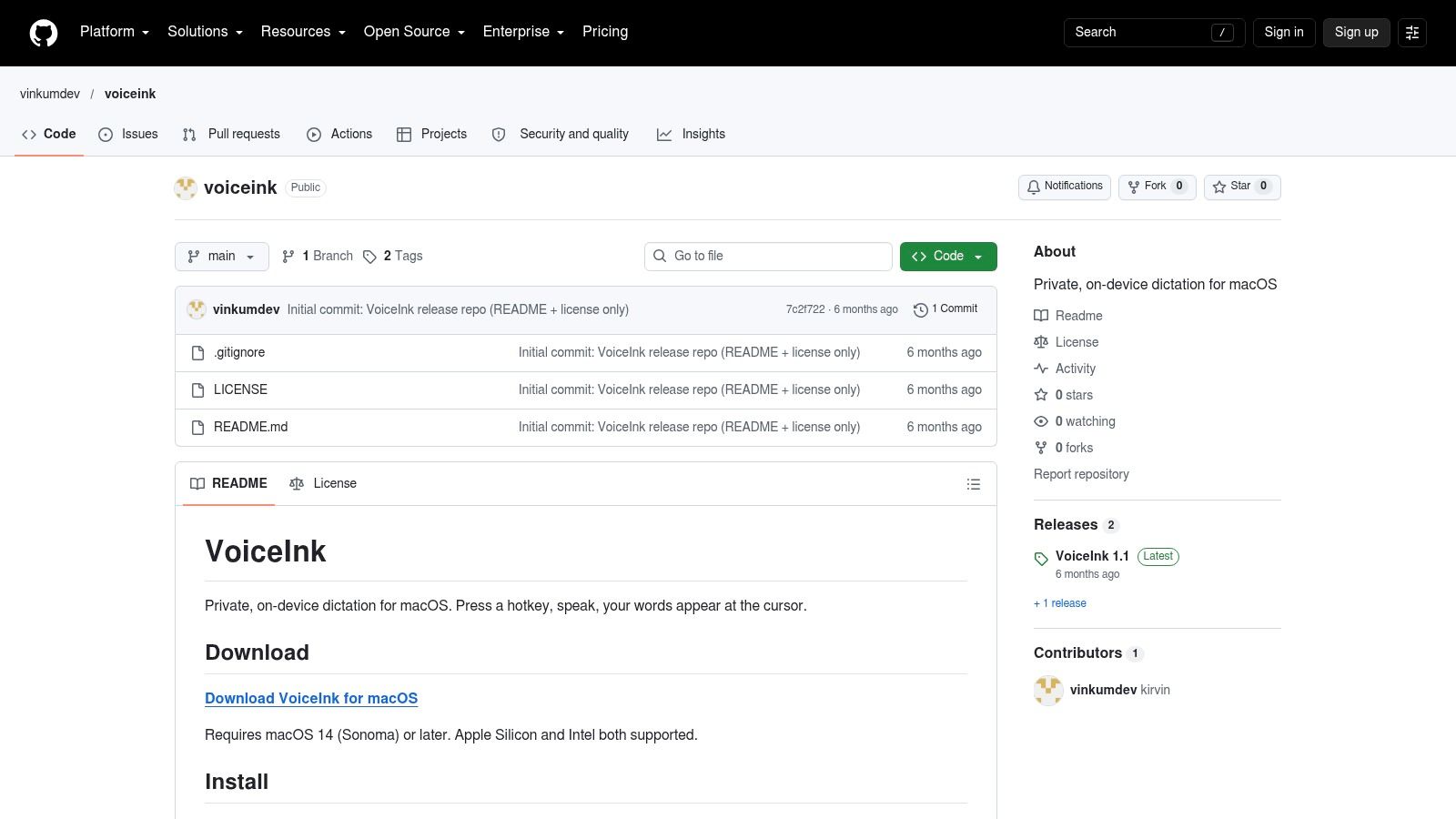The width and height of the screenshot is (1456, 819).
Task: Open the GitHub homepage logo
Action: pyautogui.click(x=44, y=33)
